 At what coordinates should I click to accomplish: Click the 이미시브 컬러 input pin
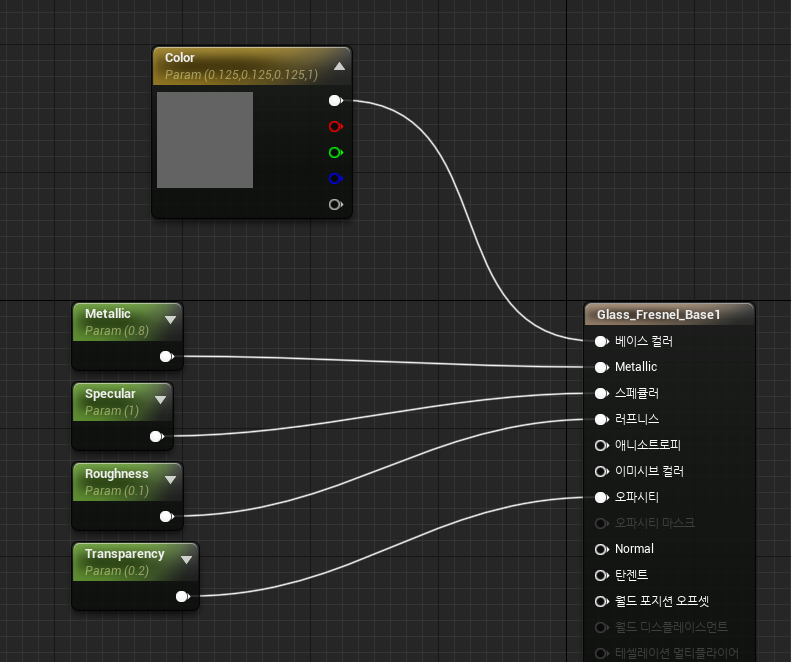(x=601, y=471)
